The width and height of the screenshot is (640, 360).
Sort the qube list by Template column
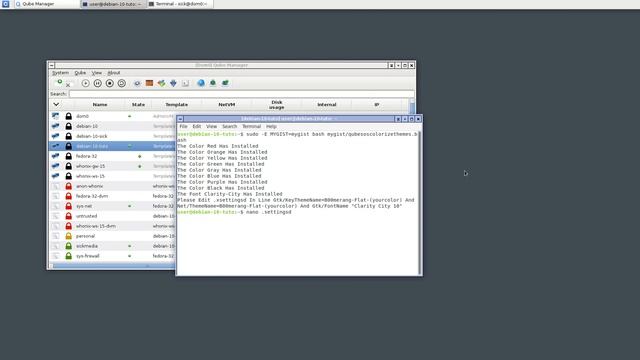click(176, 105)
